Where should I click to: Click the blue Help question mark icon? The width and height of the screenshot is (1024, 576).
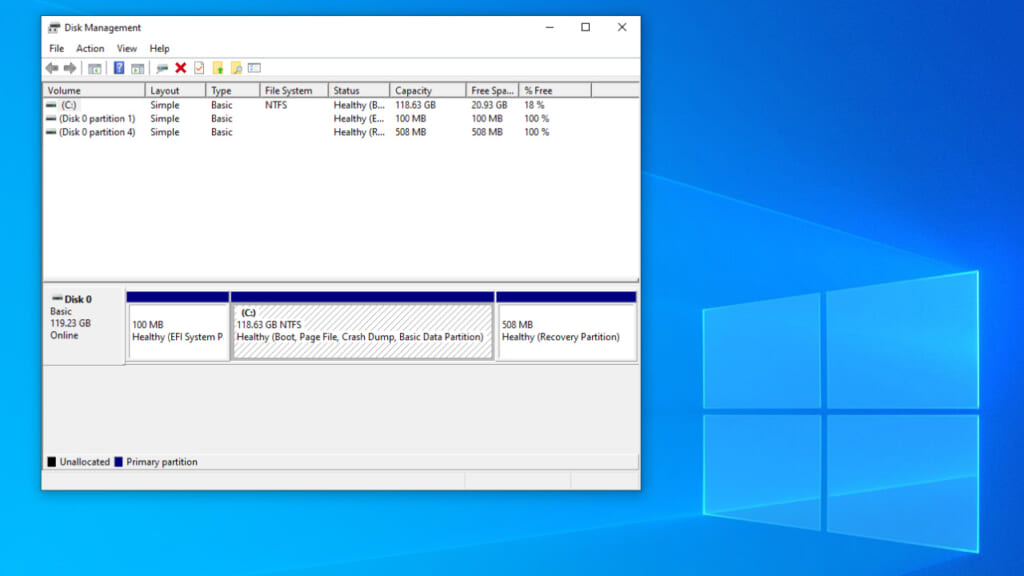pos(119,68)
